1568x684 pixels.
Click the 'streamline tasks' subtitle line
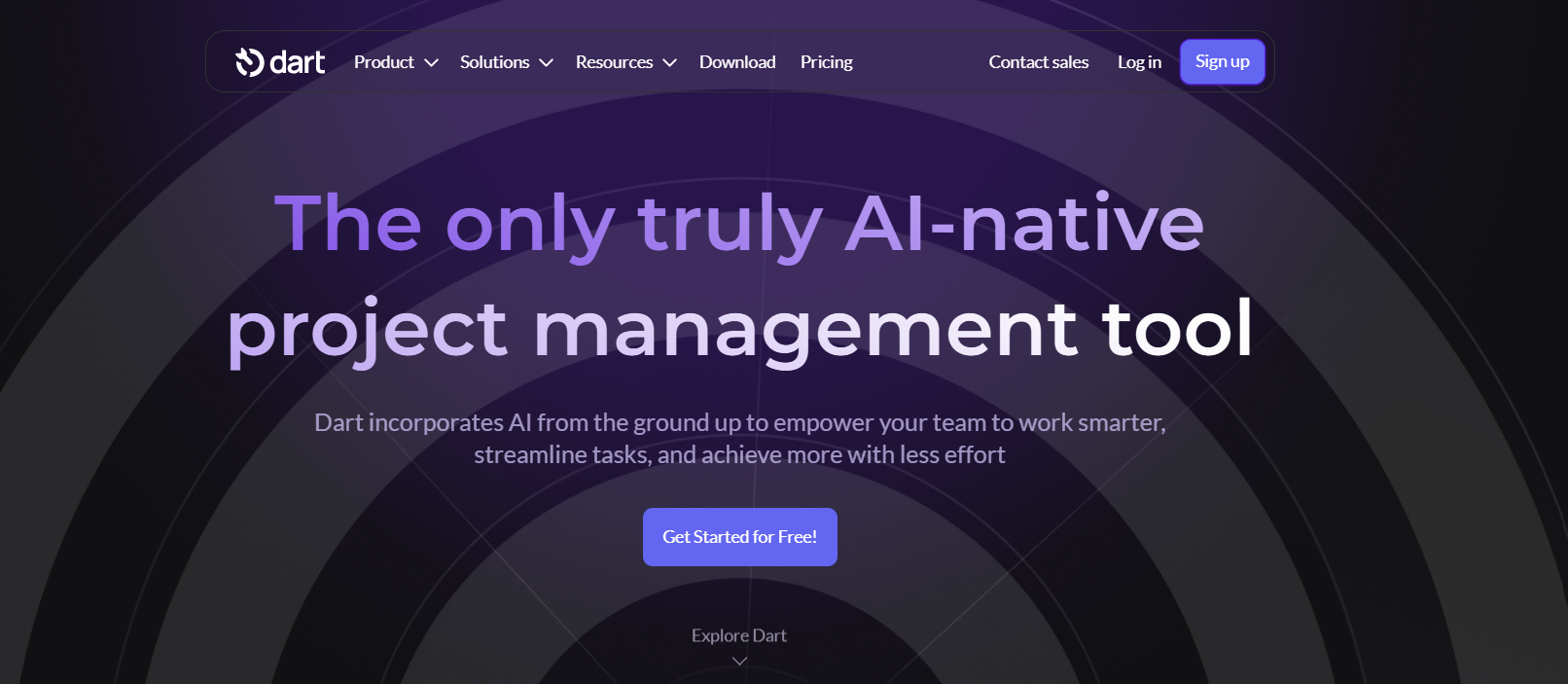tap(739, 454)
